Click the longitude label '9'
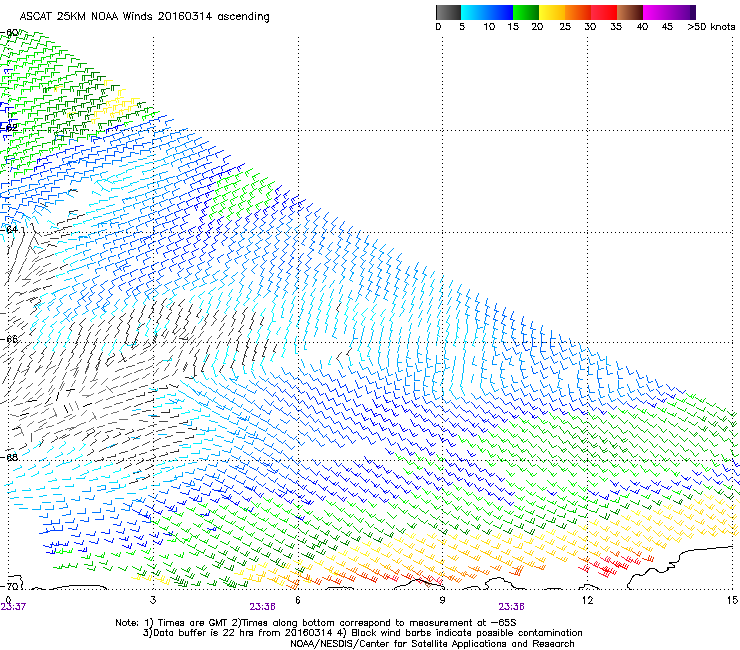 [x=442, y=600]
